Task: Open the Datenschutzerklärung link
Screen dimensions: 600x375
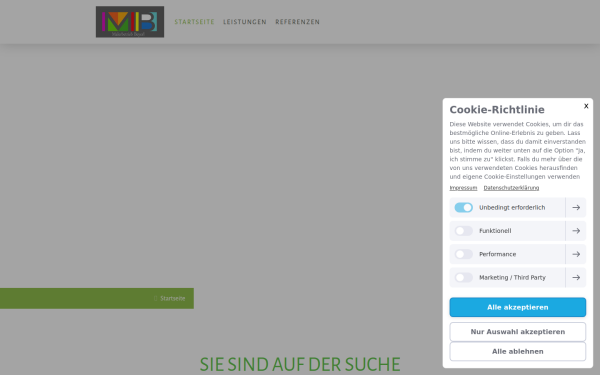Action: pyautogui.click(x=511, y=188)
